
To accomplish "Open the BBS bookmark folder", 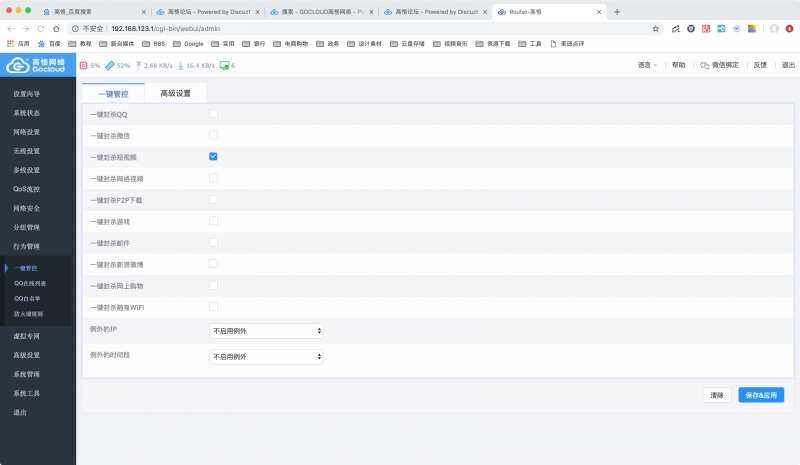I will pos(154,44).
